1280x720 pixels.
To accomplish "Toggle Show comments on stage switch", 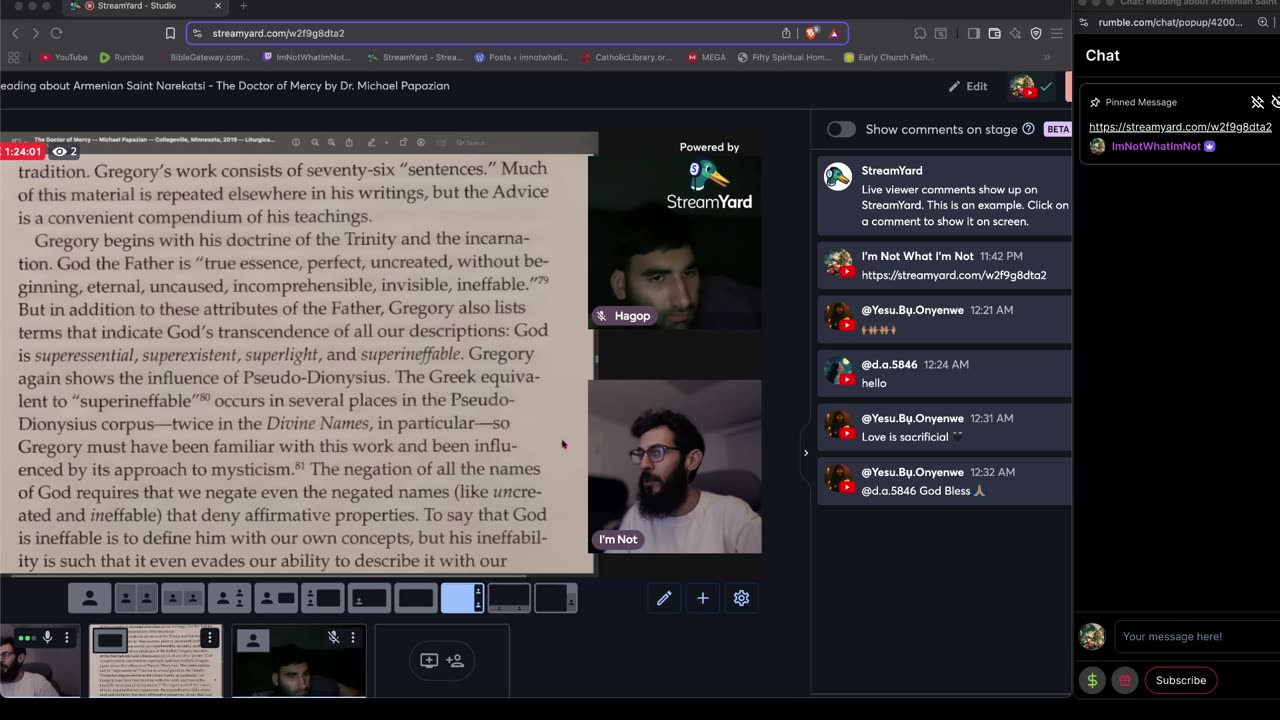I will pyautogui.click(x=841, y=129).
